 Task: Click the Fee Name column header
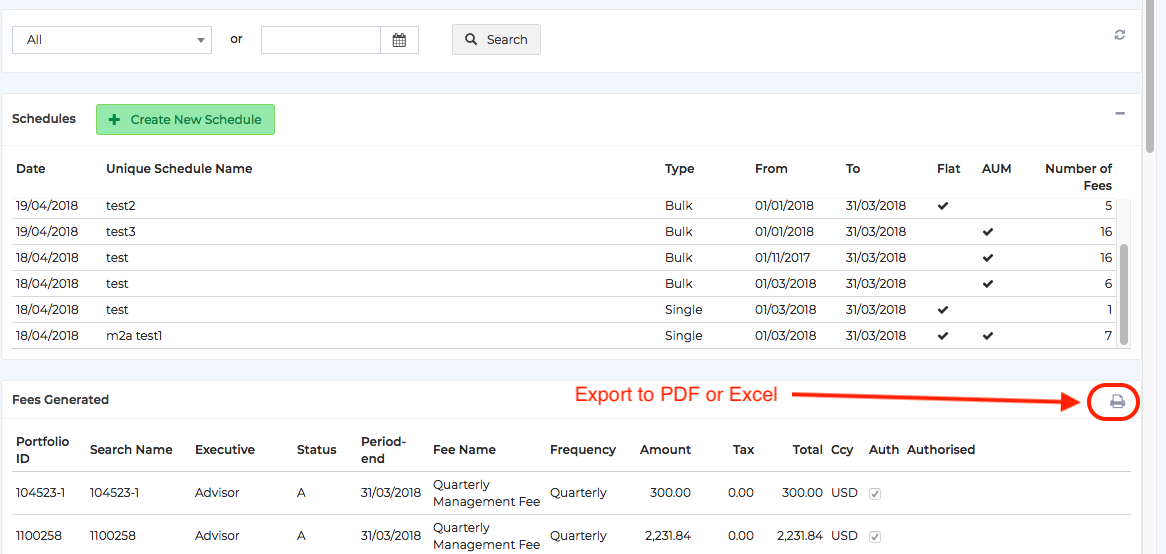pos(464,450)
